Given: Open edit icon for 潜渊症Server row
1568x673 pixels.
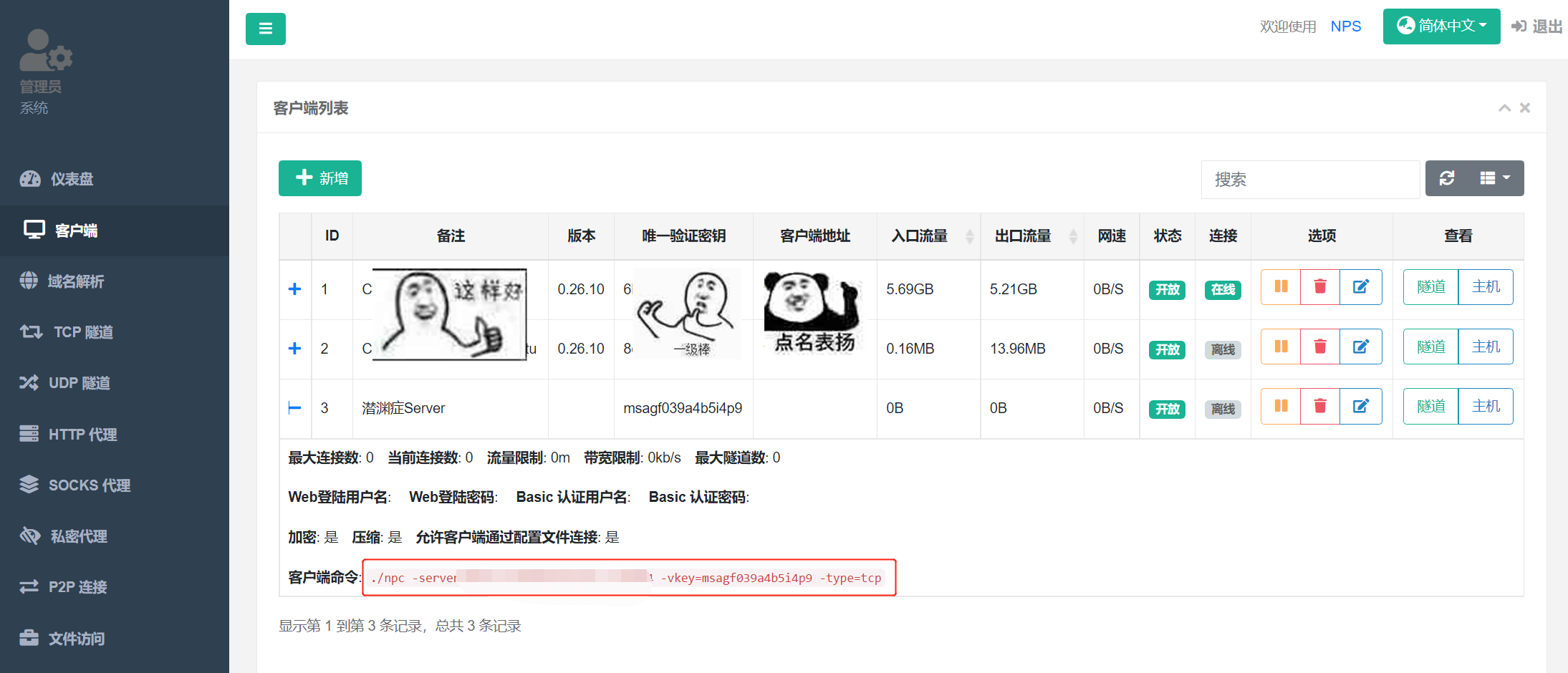Looking at the screenshot, I should [1360, 407].
